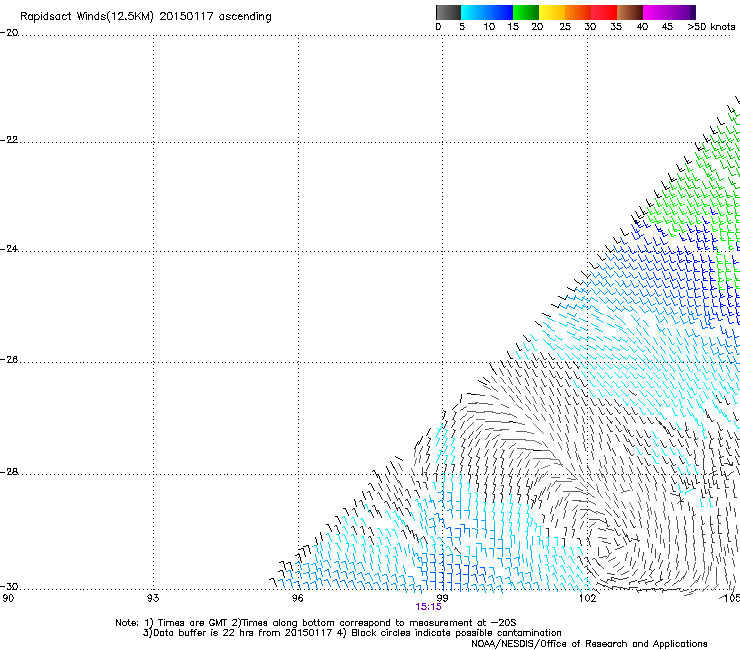740x650 pixels.
Task: Click the 'Data buffer is 22 hrs' note
Action: coord(352,633)
